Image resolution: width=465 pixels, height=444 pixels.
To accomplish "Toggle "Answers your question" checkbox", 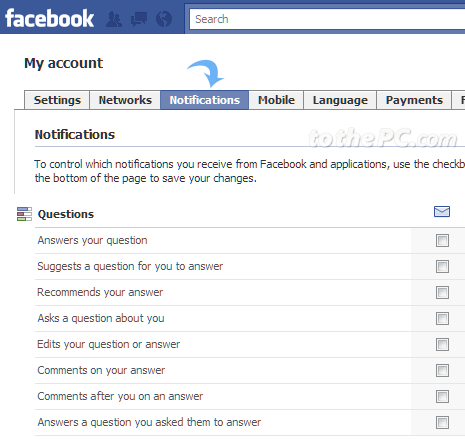I will (442, 240).
